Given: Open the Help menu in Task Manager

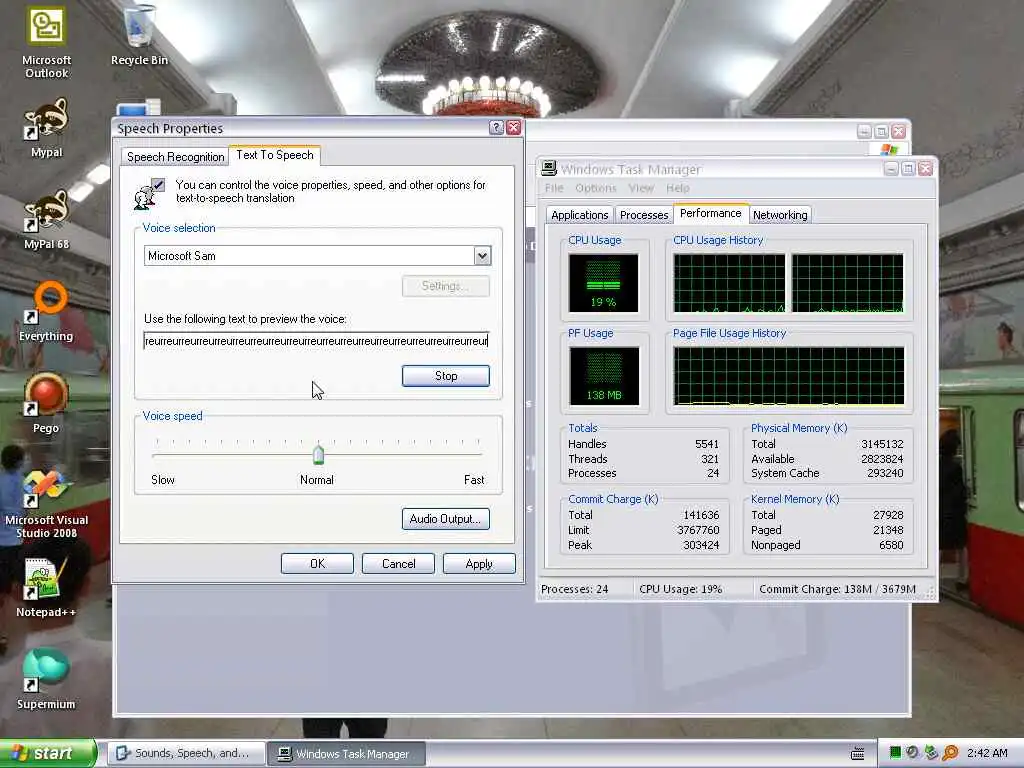Looking at the screenshot, I should click(677, 188).
